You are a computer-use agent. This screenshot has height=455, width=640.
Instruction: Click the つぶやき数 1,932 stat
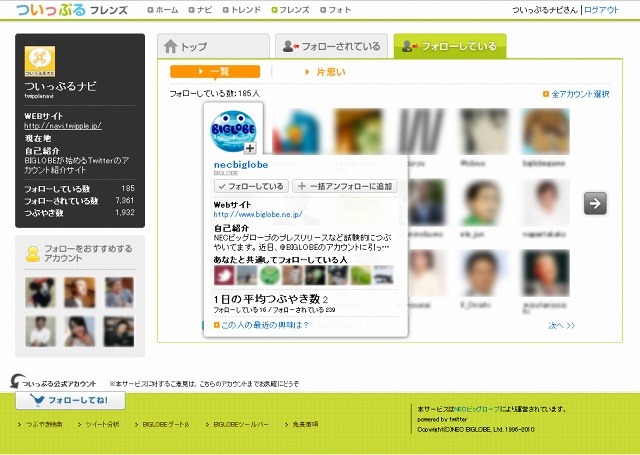(x=79, y=212)
